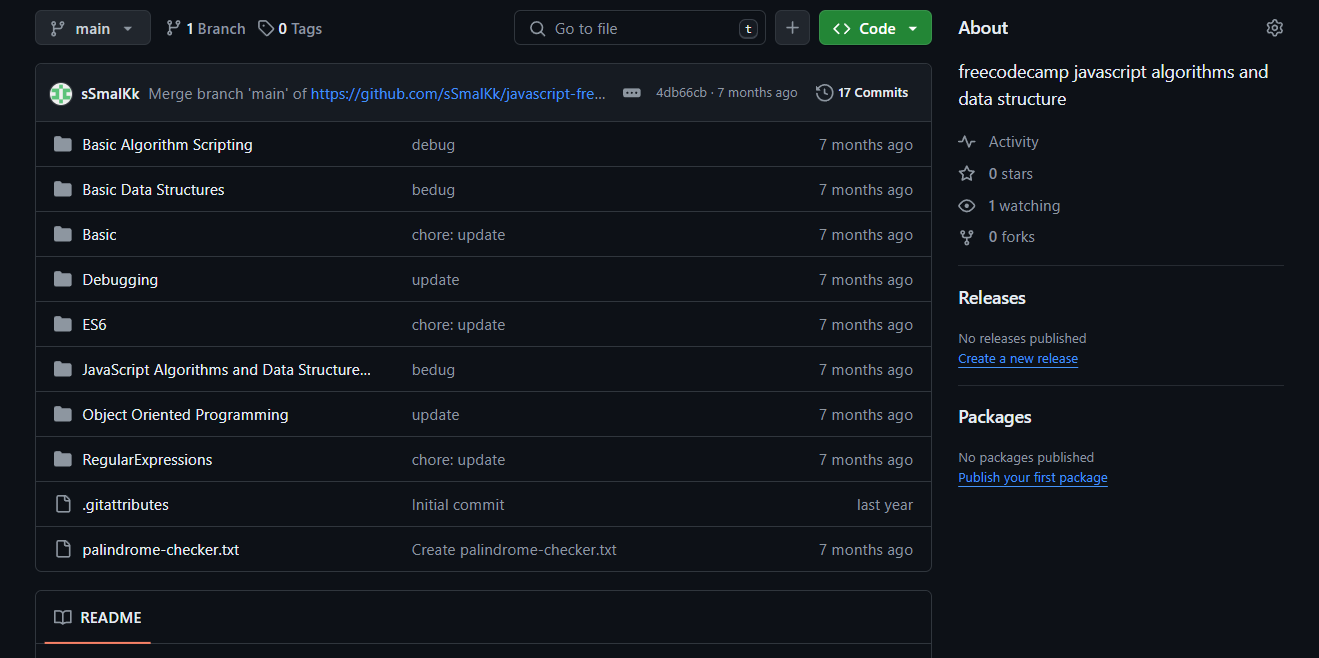Click the eye watching icon
Viewport: 1319px width, 658px height.
click(x=966, y=206)
